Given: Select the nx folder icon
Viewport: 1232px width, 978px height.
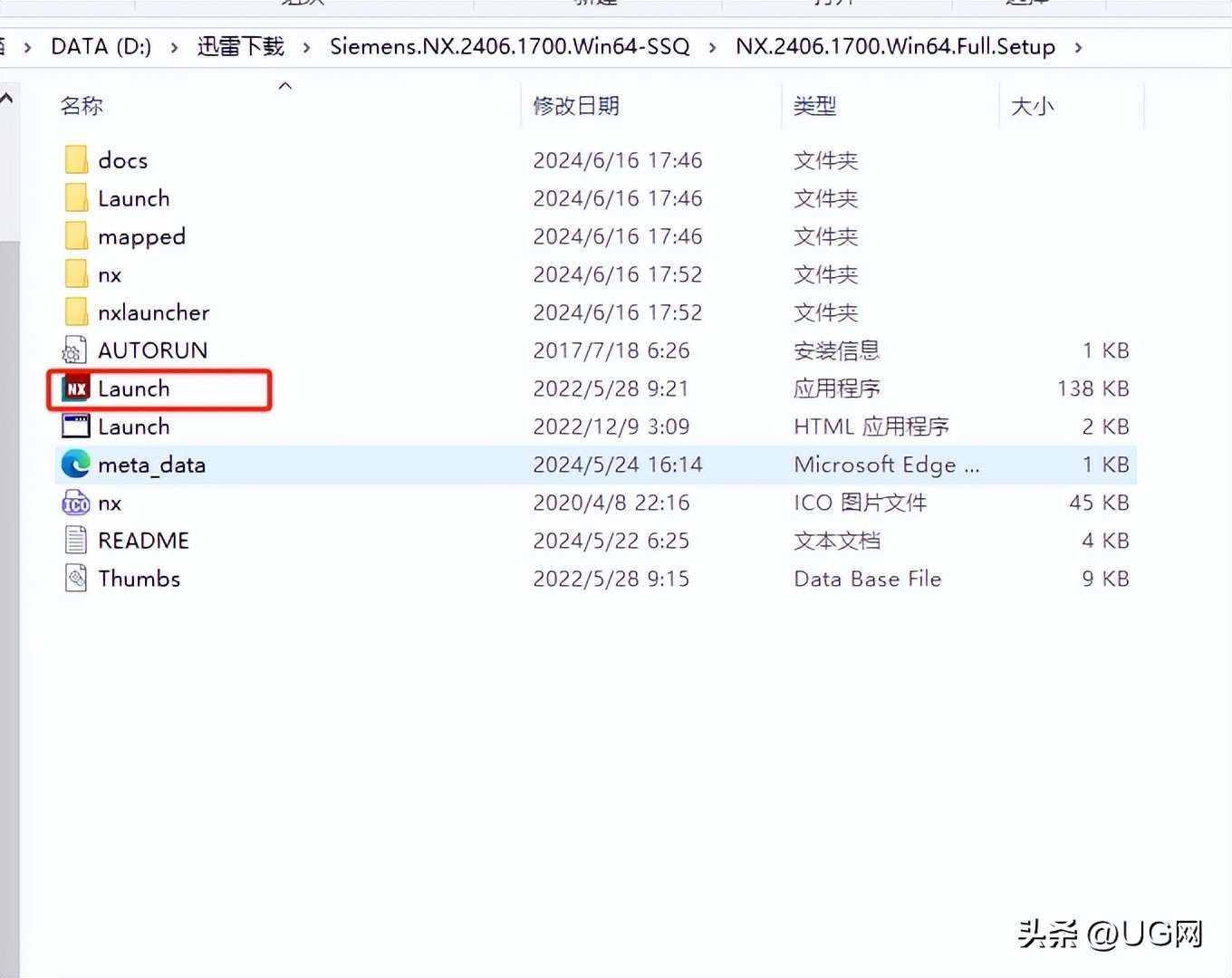Looking at the screenshot, I should pos(76,274).
